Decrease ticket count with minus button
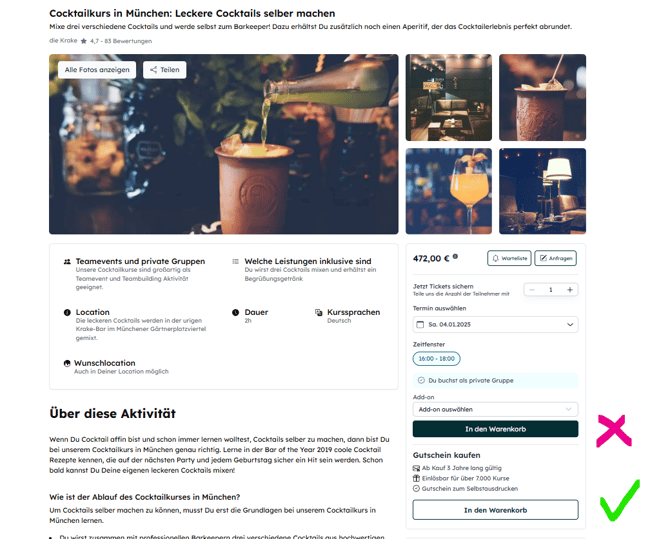670x539 pixels. [x=532, y=290]
